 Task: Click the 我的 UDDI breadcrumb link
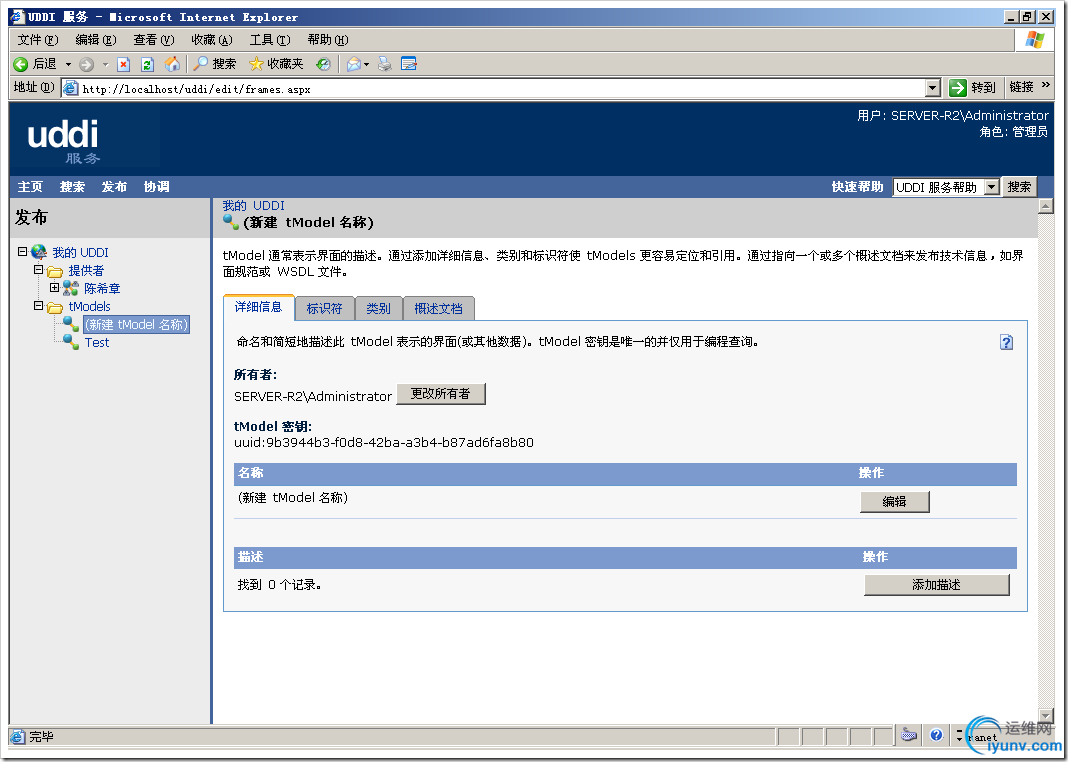pos(253,206)
